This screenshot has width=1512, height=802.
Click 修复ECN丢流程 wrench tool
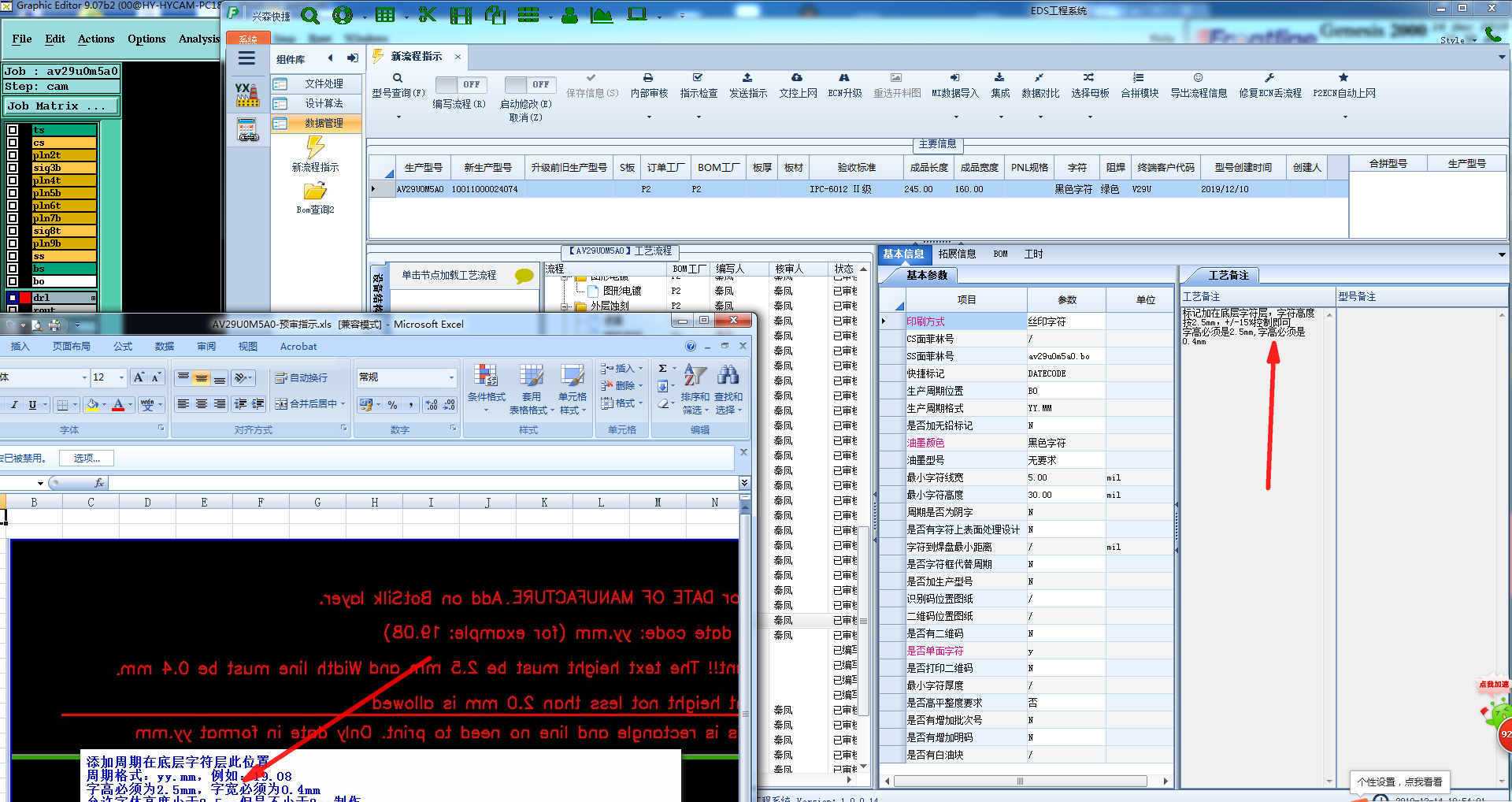pyautogui.click(x=1269, y=86)
